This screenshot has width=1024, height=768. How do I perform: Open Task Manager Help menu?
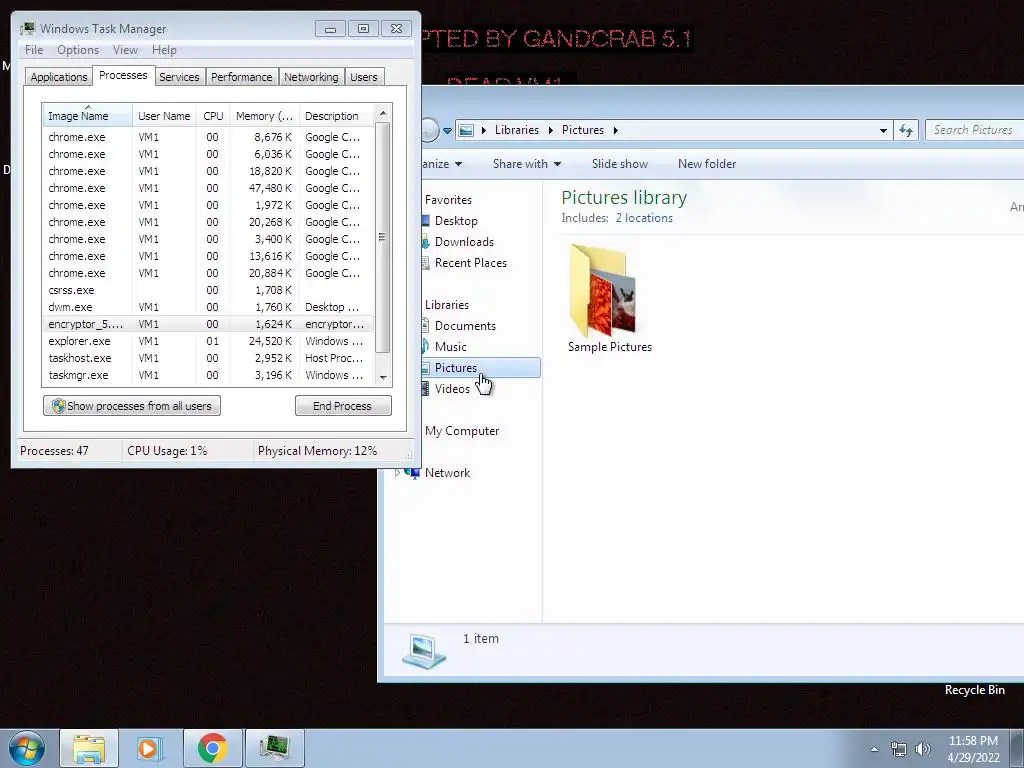164,50
